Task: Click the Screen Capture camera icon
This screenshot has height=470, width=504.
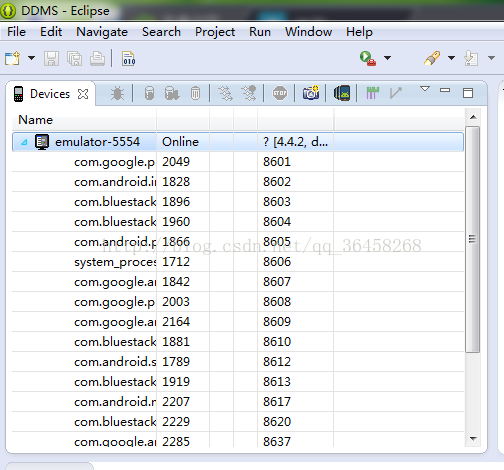Action: (311, 93)
